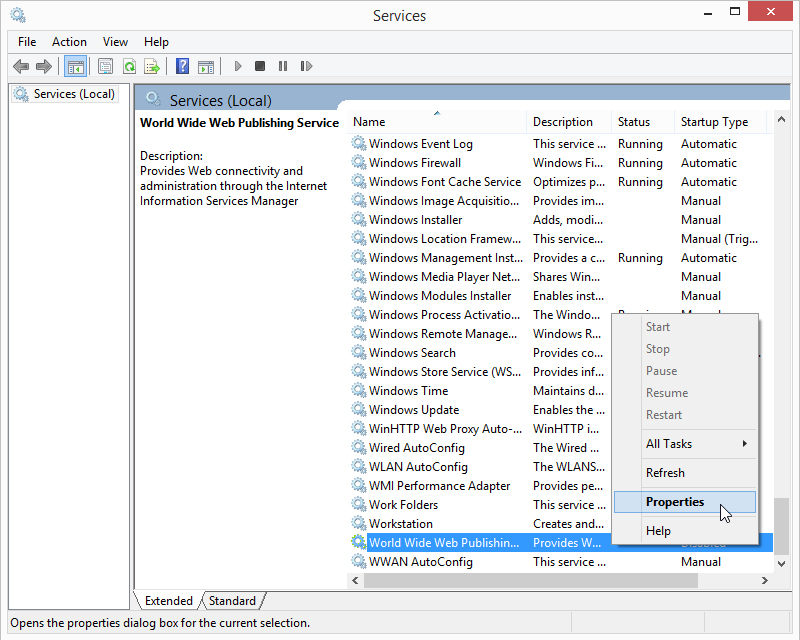The height and width of the screenshot is (640, 800).
Task: Click the Start Service play icon
Action: [237, 66]
